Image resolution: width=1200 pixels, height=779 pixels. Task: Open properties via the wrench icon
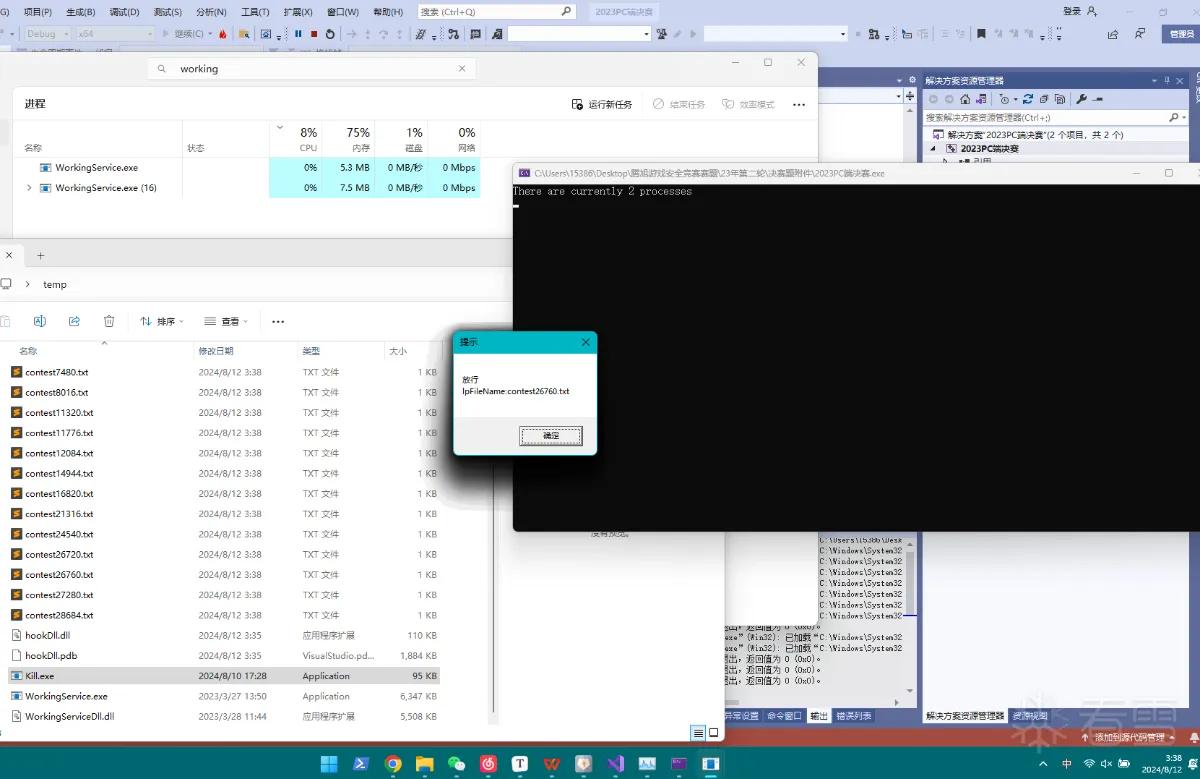pos(1081,99)
